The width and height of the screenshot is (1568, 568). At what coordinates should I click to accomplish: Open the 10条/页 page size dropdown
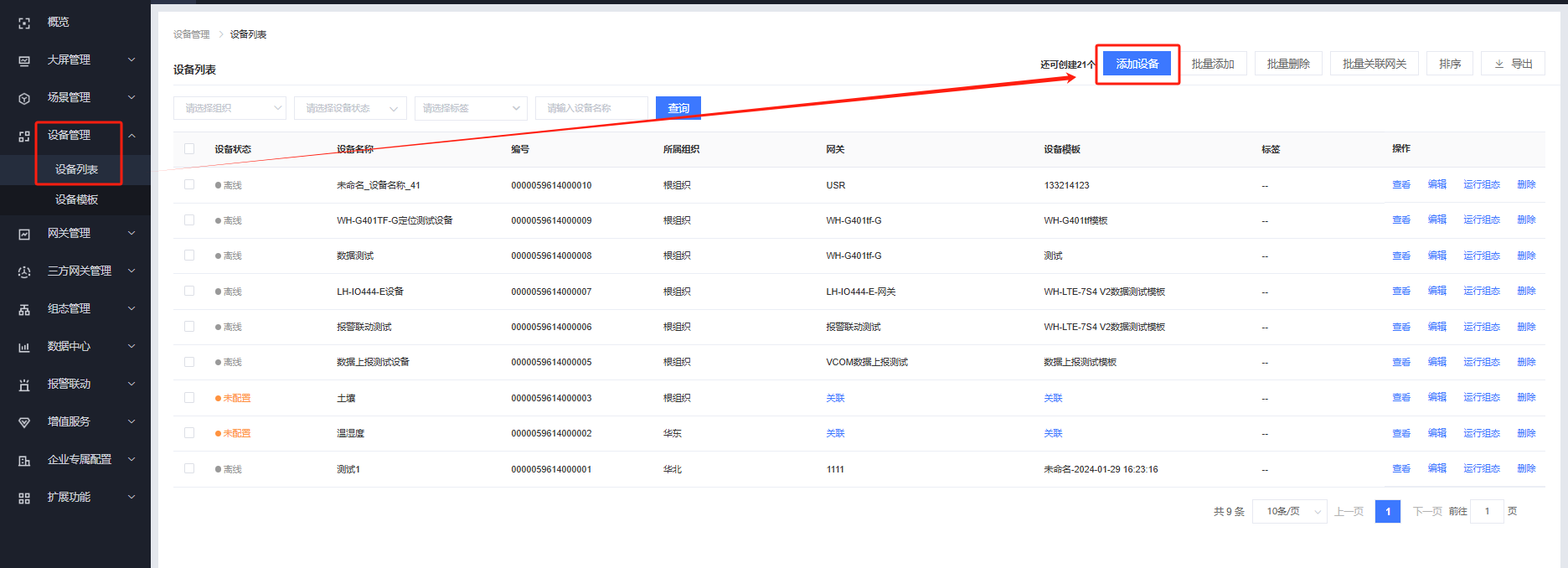(1289, 511)
